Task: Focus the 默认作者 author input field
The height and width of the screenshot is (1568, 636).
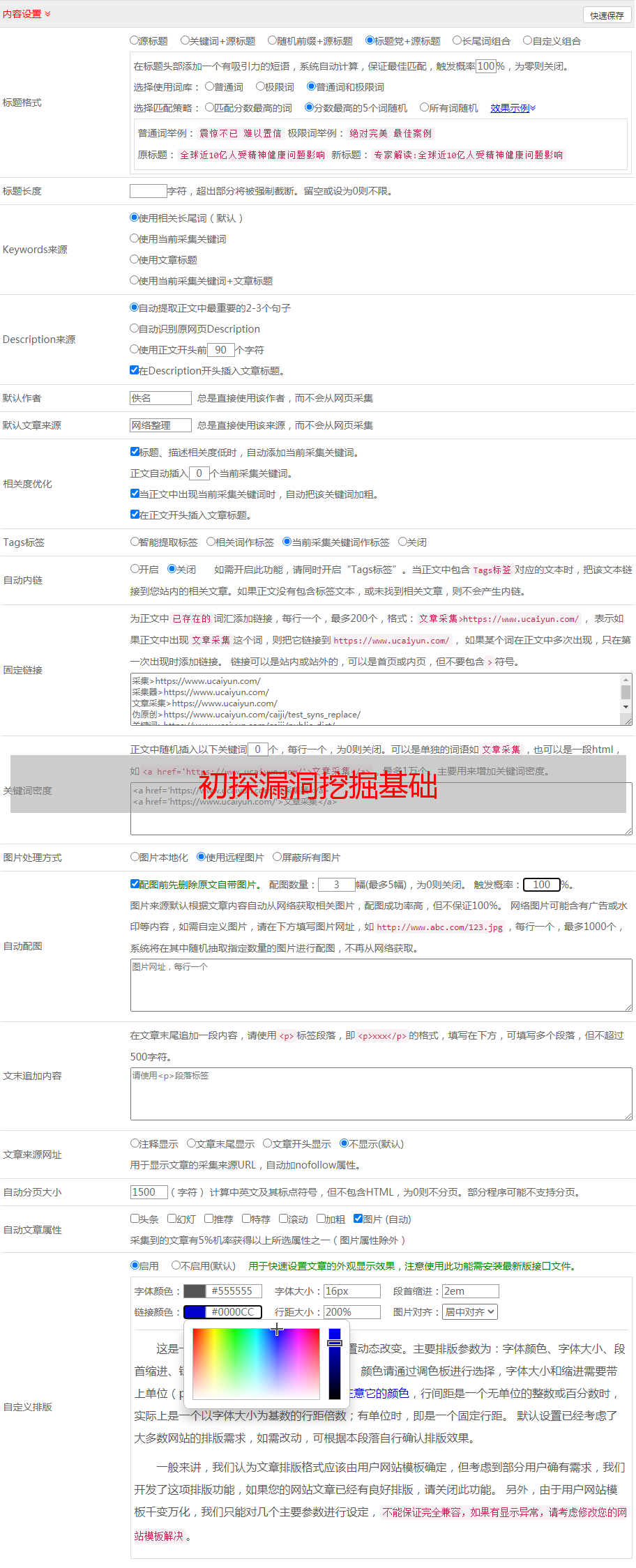Action: (160, 398)
